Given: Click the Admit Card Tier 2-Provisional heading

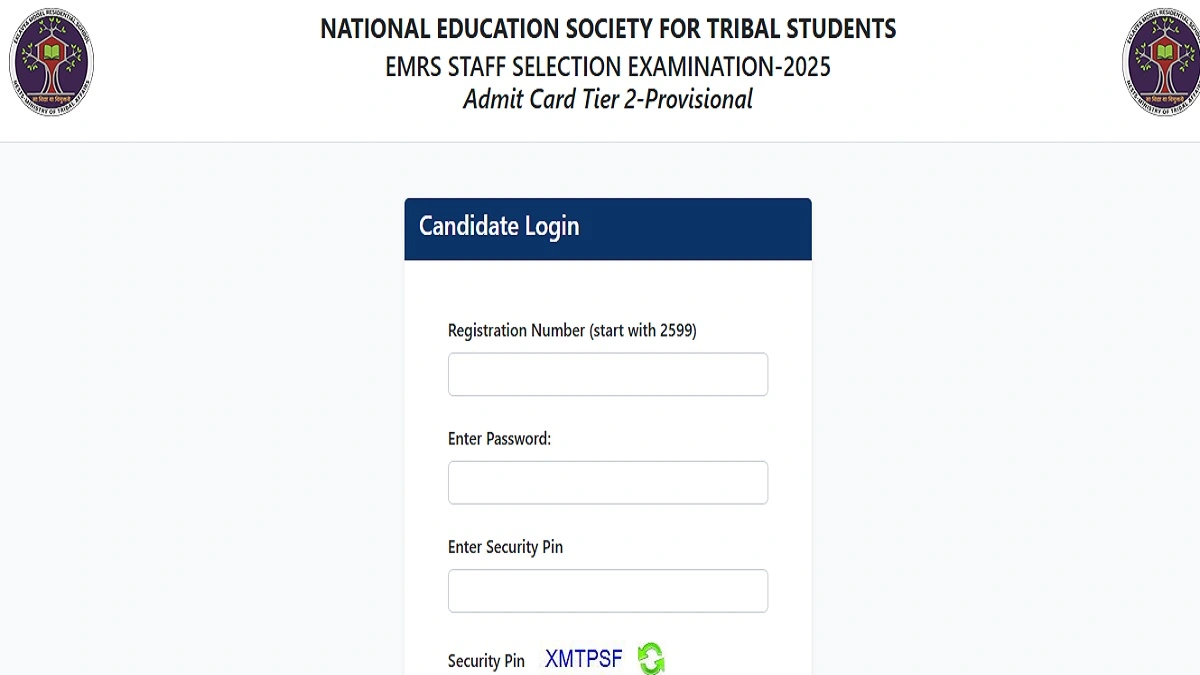Looking at the screenshot, I should coord(608,99).
